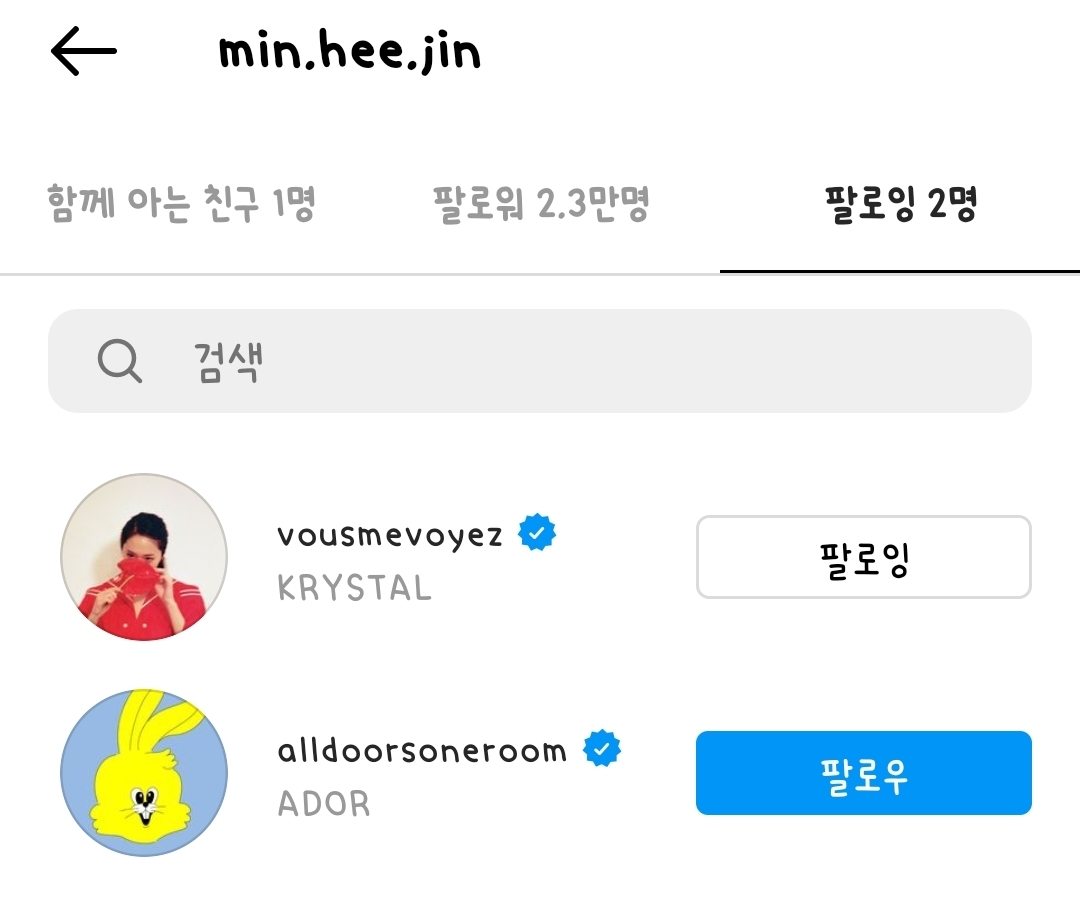This screenshot has width=1080, height=913.
Task: Click the ADOR display name
Action: click(324, 804)
